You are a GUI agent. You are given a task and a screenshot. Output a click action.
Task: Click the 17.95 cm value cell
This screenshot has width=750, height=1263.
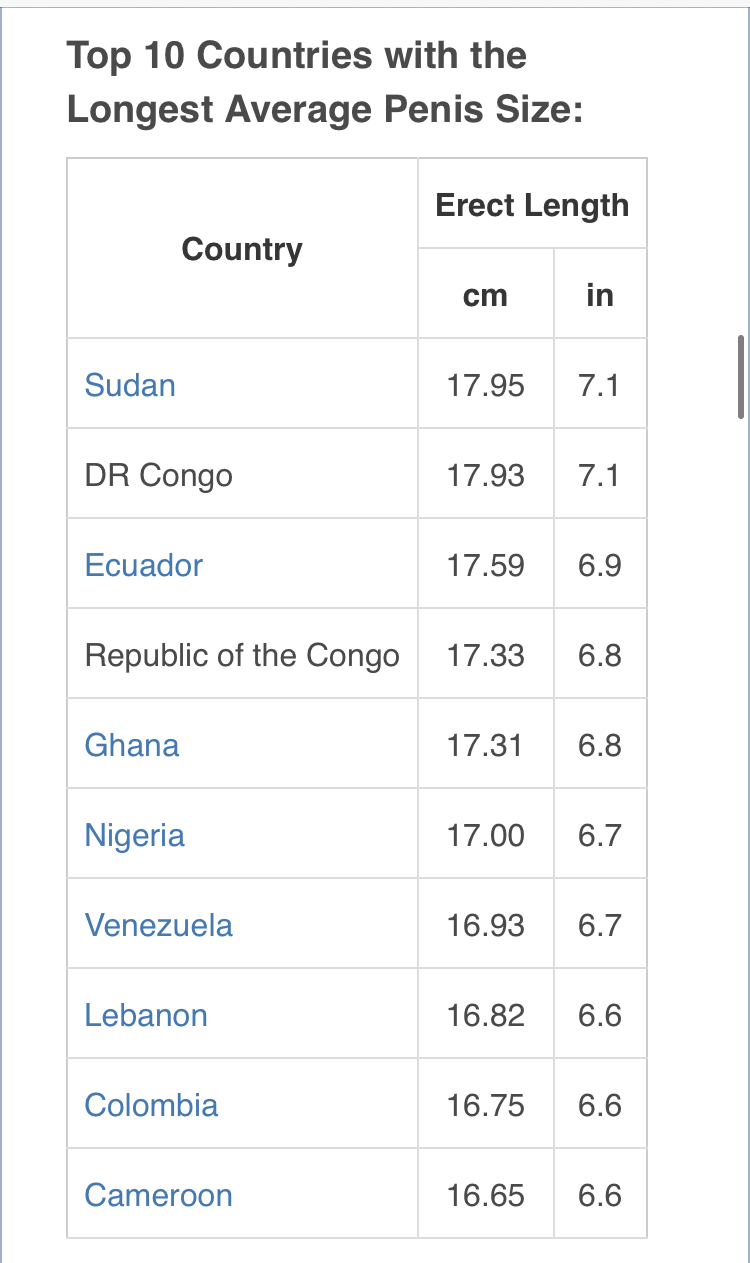pos(485,385)
